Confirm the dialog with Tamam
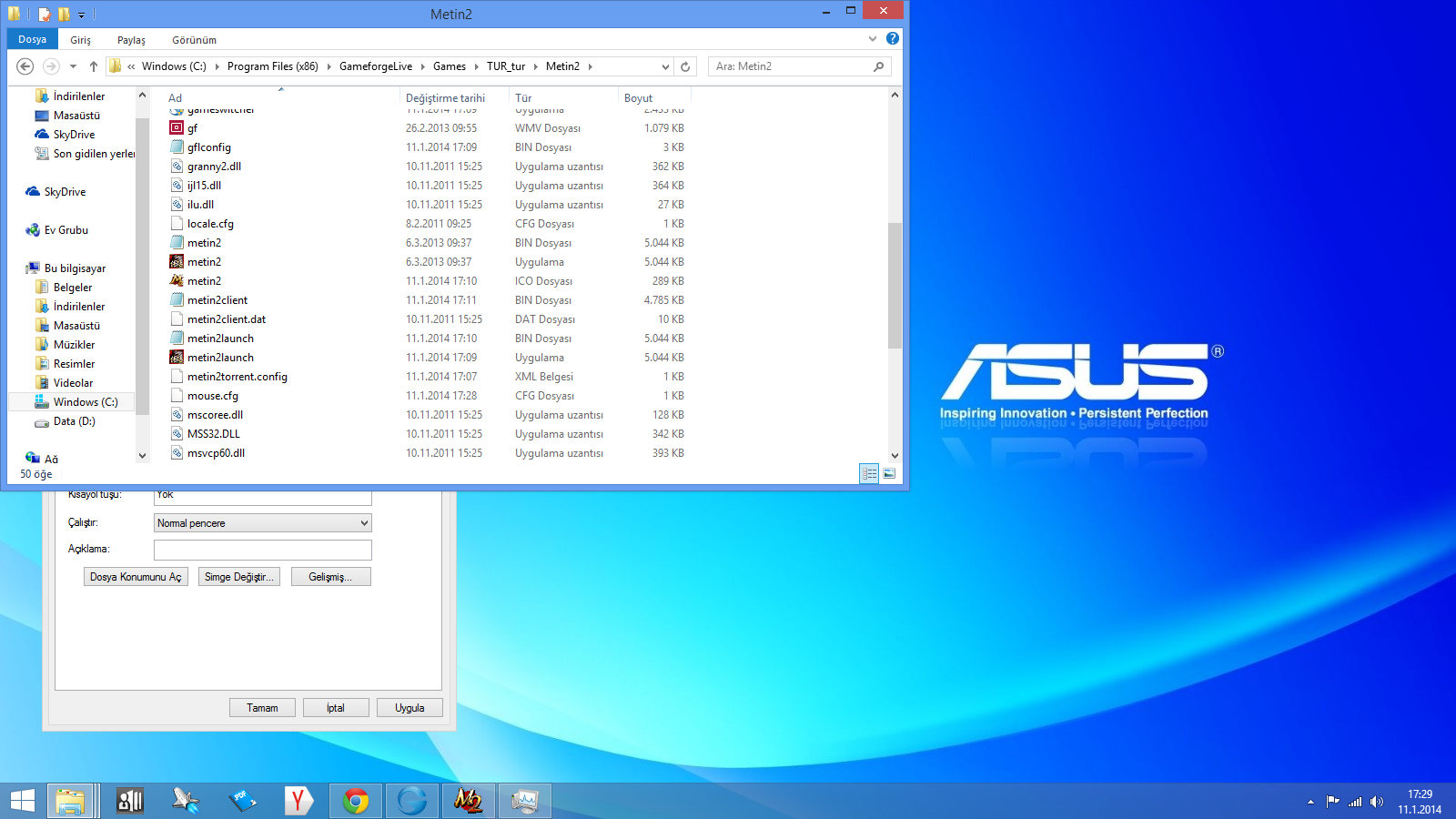This screenshot has height=819, width=1456. point(262,708)
